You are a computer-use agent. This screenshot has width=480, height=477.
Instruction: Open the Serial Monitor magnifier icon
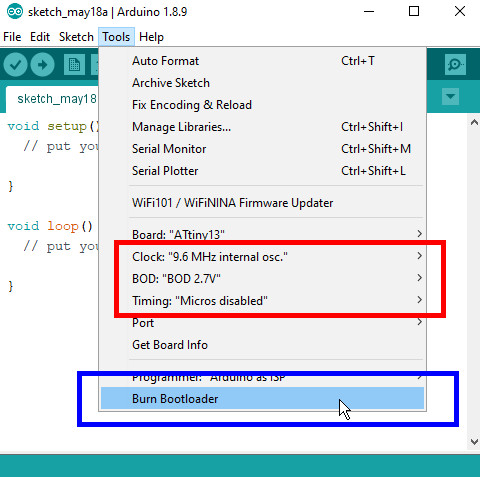point(455,64)
